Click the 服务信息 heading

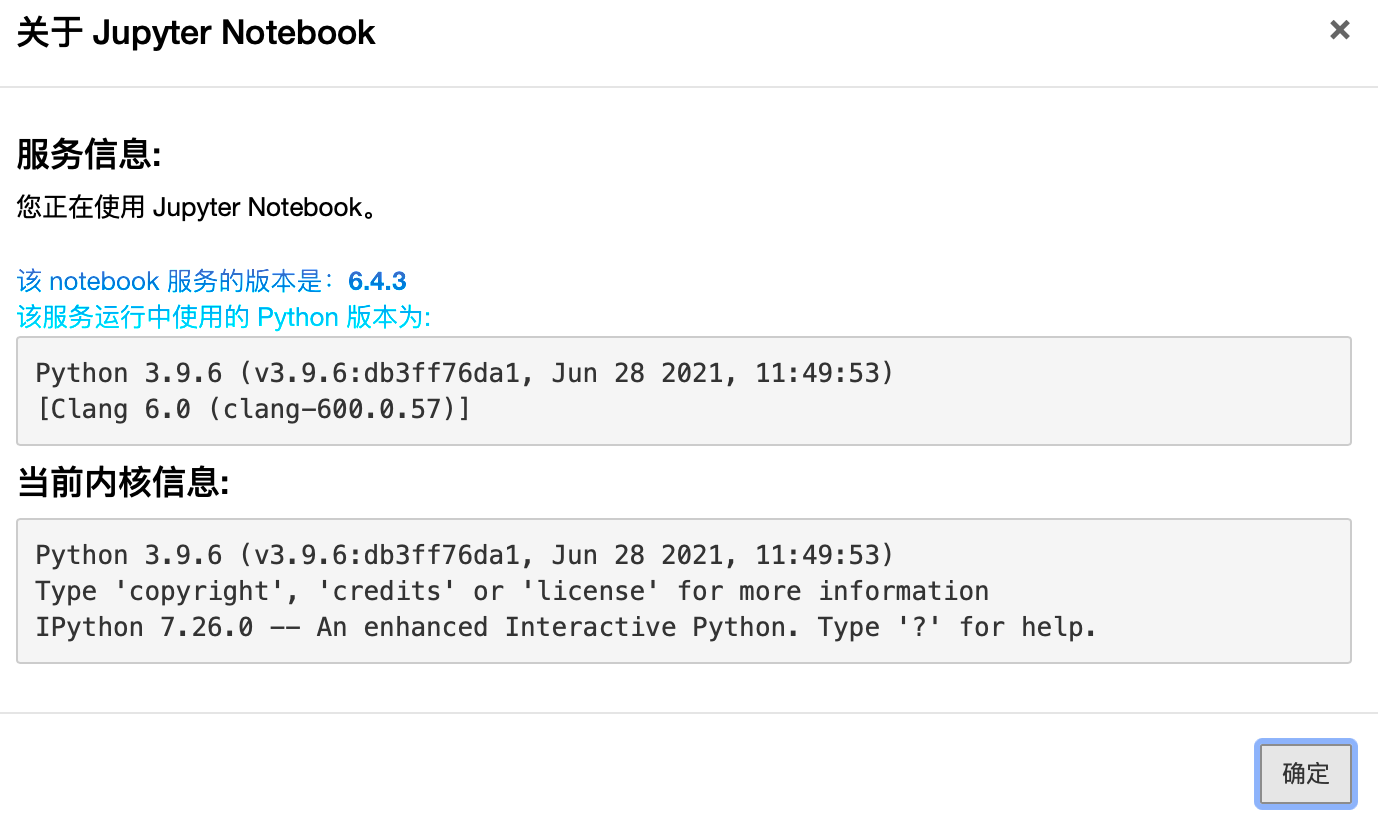click(89, 155)
